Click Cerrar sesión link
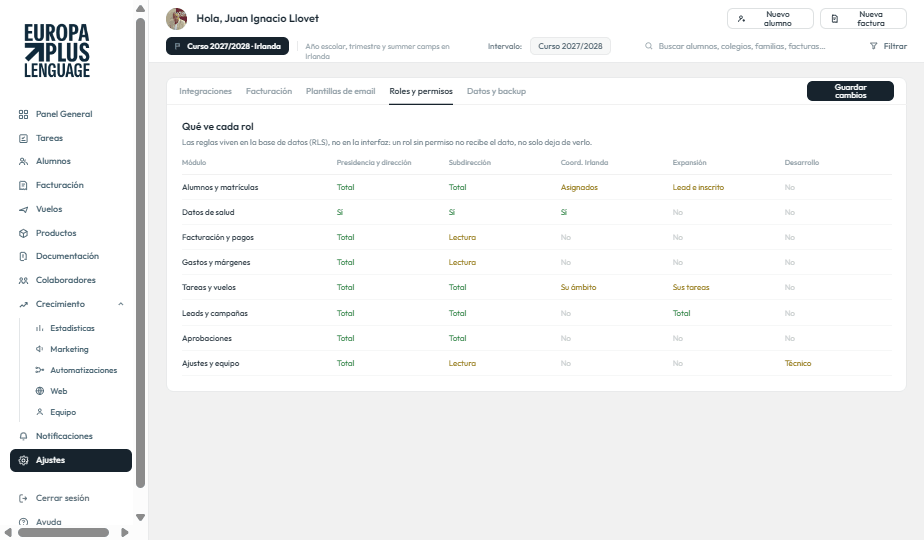Viewport: 924px width, 540px height. [54, 498]
